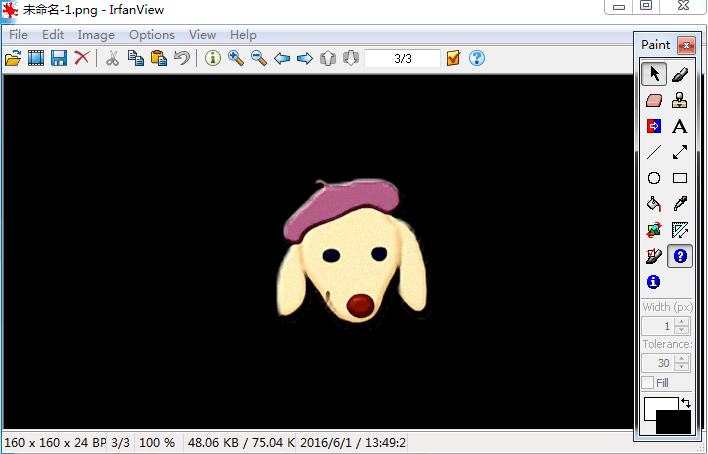Screen dimensions: 708x454
Task: Go to the previous image with the left arrow
Action: click(282, 58)
